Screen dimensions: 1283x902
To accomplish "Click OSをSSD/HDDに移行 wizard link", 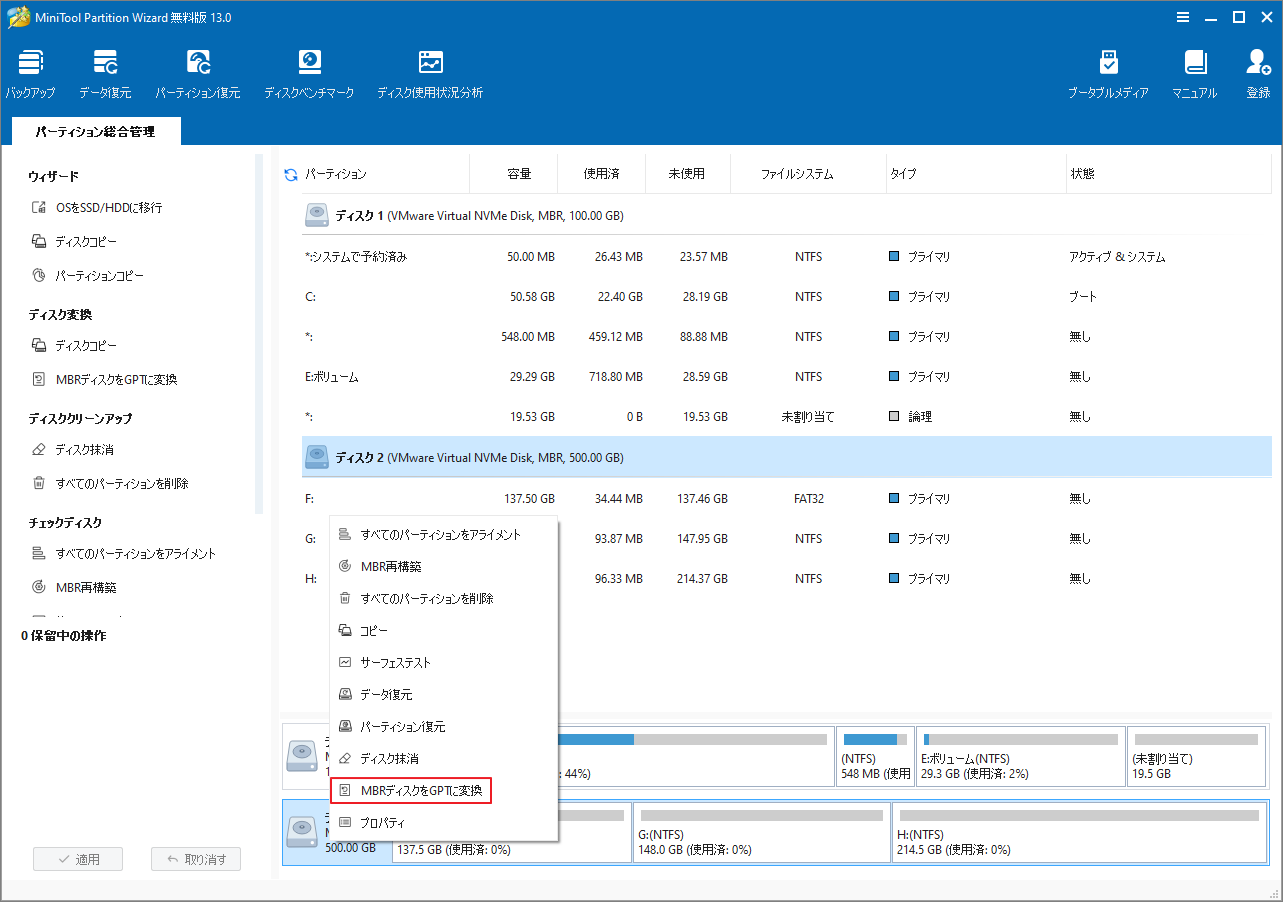I will (108, 208).
